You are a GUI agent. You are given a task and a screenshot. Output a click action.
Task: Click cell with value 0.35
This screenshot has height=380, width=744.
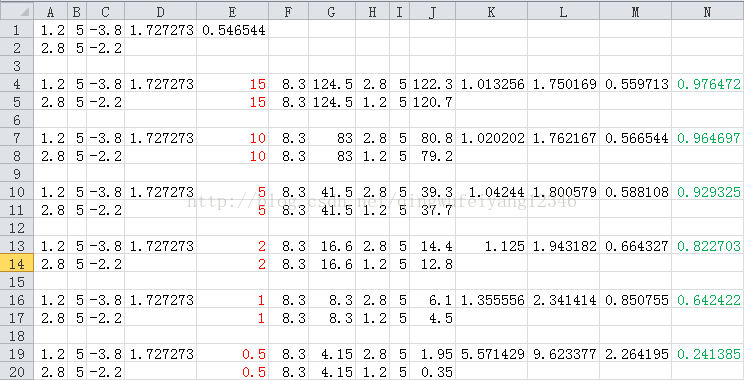[432, 371]
